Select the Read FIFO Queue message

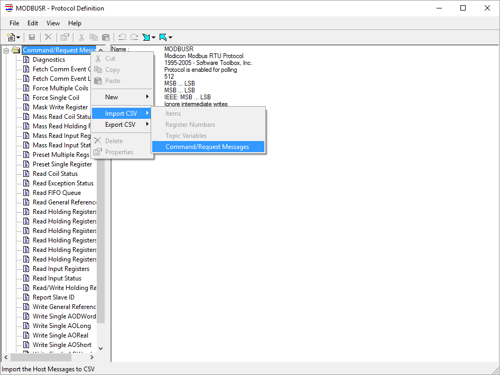point(57,193)
